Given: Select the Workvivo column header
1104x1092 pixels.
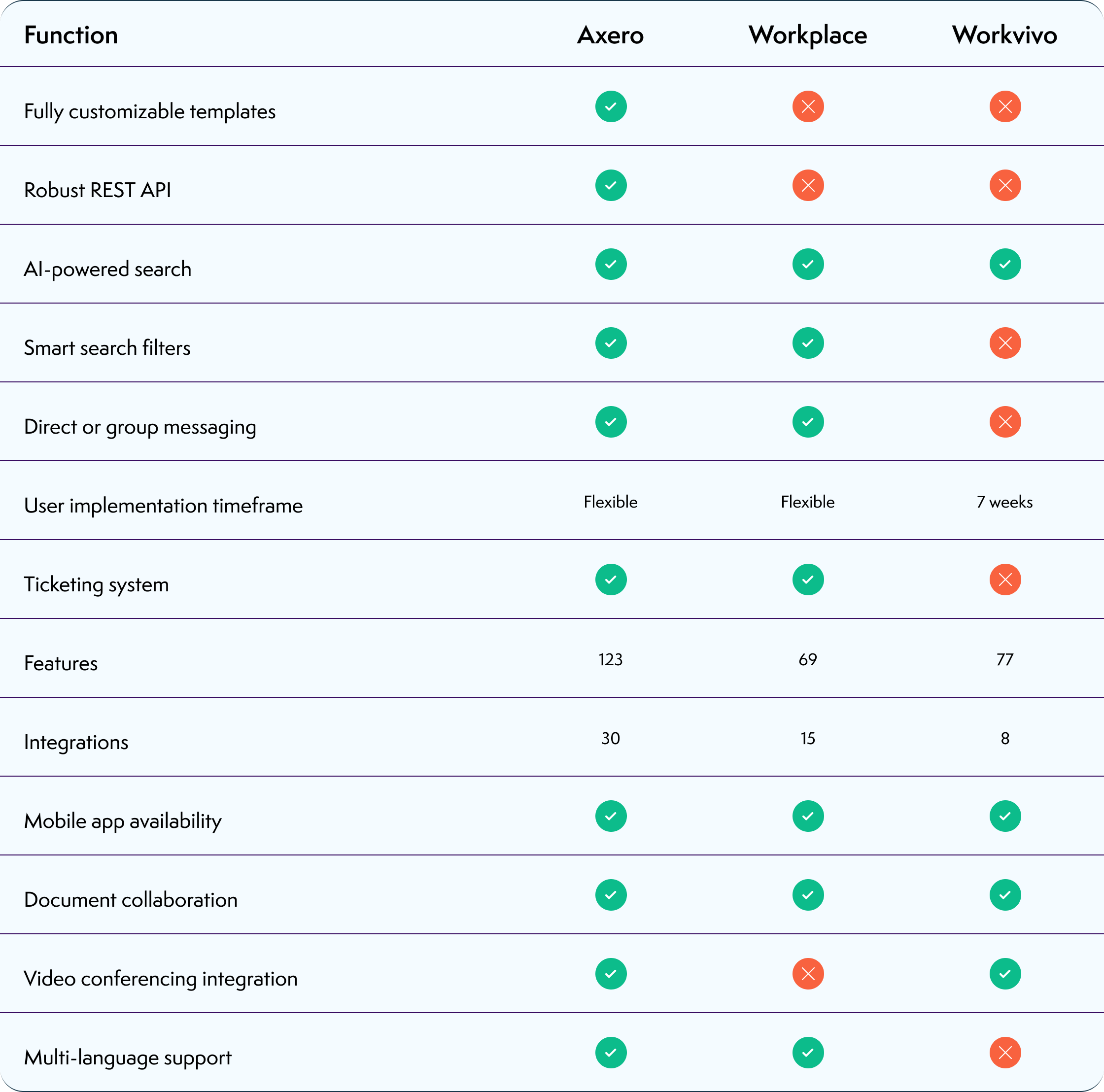Looking at the screenshot, I should coord(1004,35).
